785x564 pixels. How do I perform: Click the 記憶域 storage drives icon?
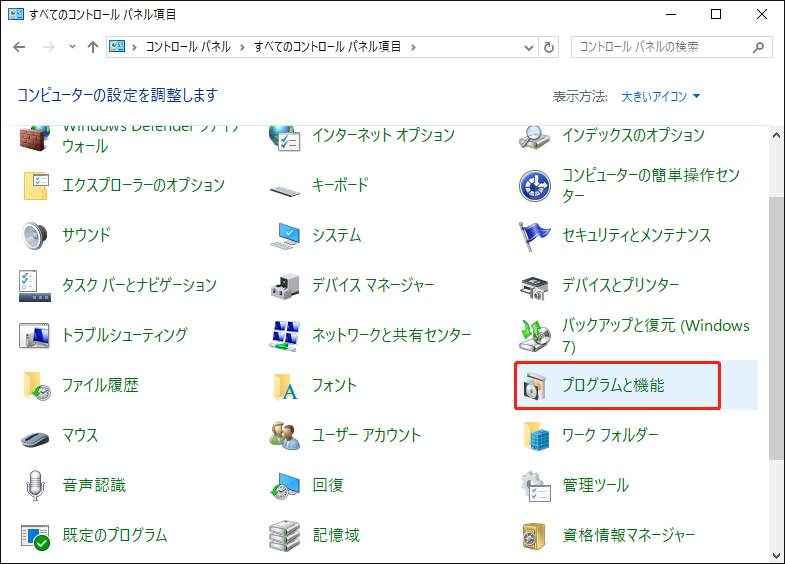click(284, 536)
